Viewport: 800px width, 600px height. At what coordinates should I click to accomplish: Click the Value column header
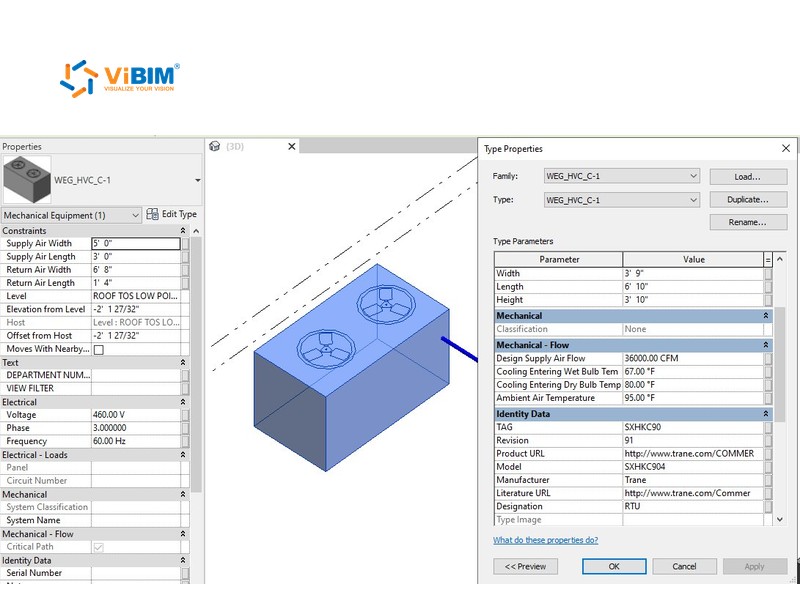click(693, 259)
